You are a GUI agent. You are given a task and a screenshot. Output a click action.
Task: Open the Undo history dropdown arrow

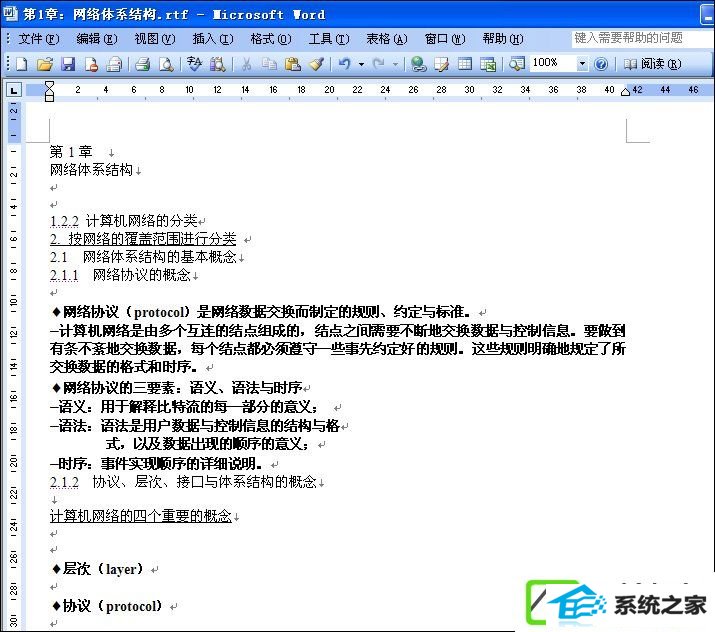tap(361, 64)
